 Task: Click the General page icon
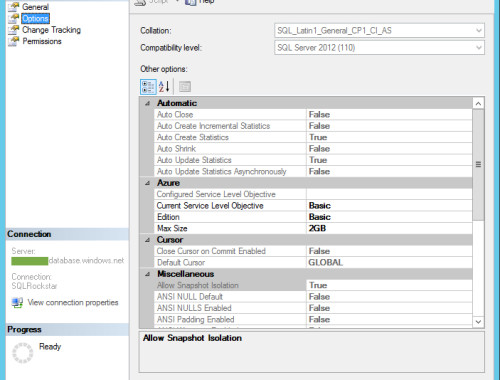click(14, 7)
